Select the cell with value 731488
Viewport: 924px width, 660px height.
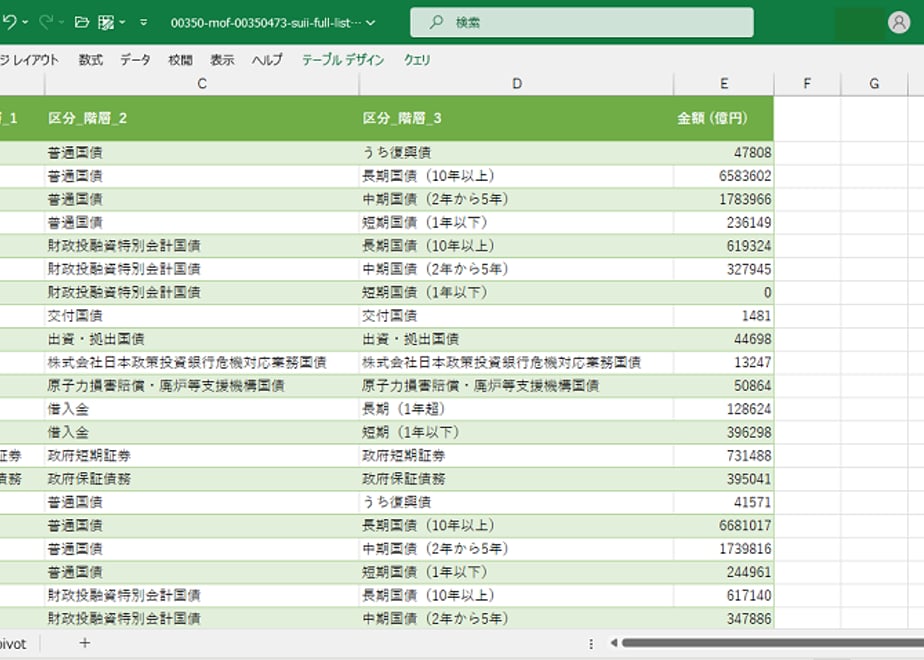(724, 456)
